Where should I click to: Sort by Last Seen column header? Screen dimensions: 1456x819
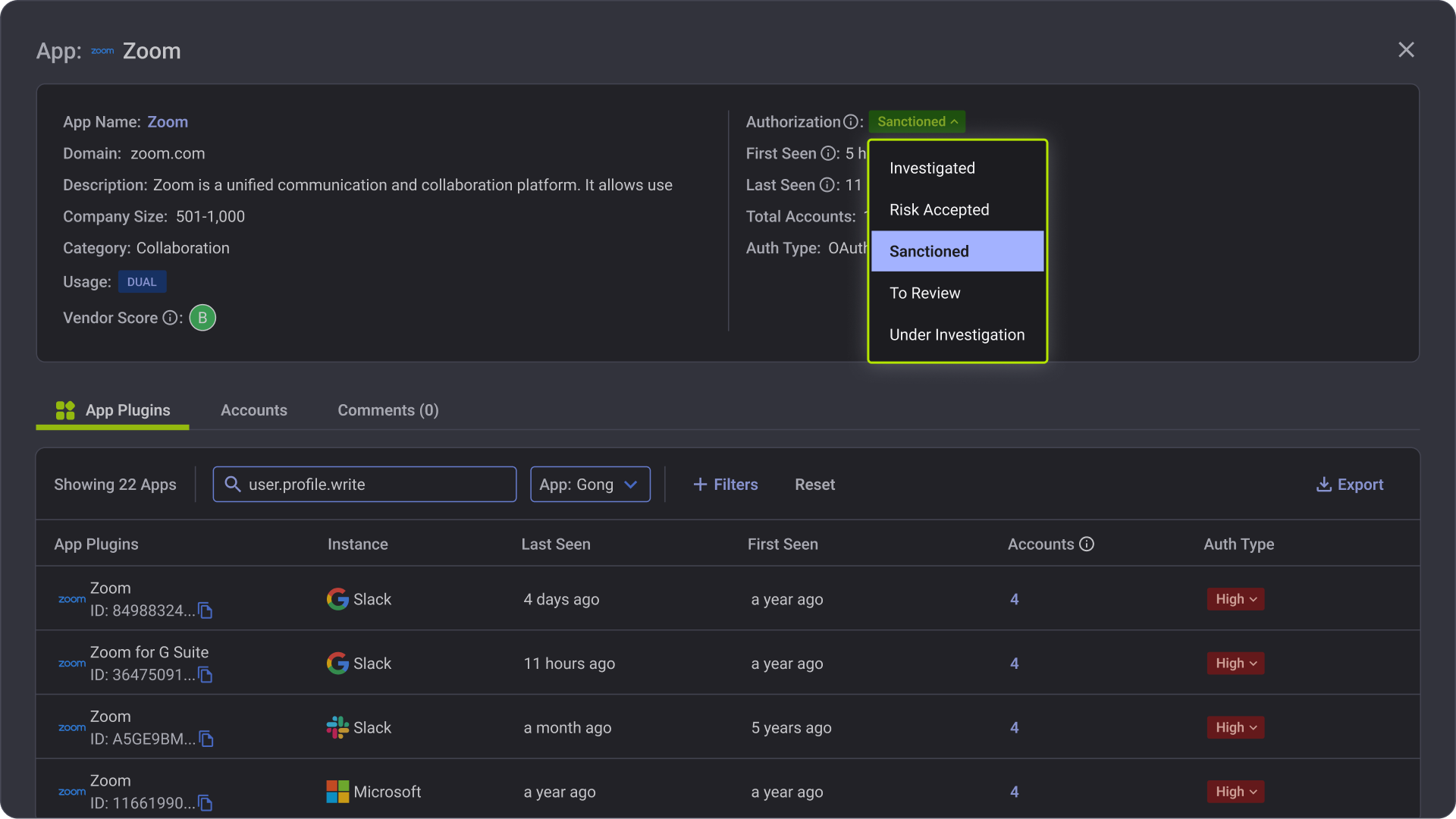556,544
